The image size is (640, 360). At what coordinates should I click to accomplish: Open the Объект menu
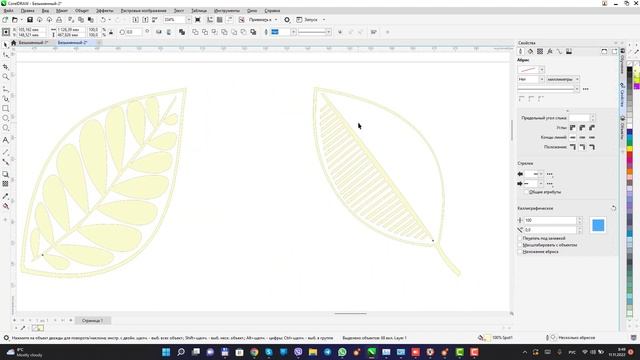tap(82, 11)
